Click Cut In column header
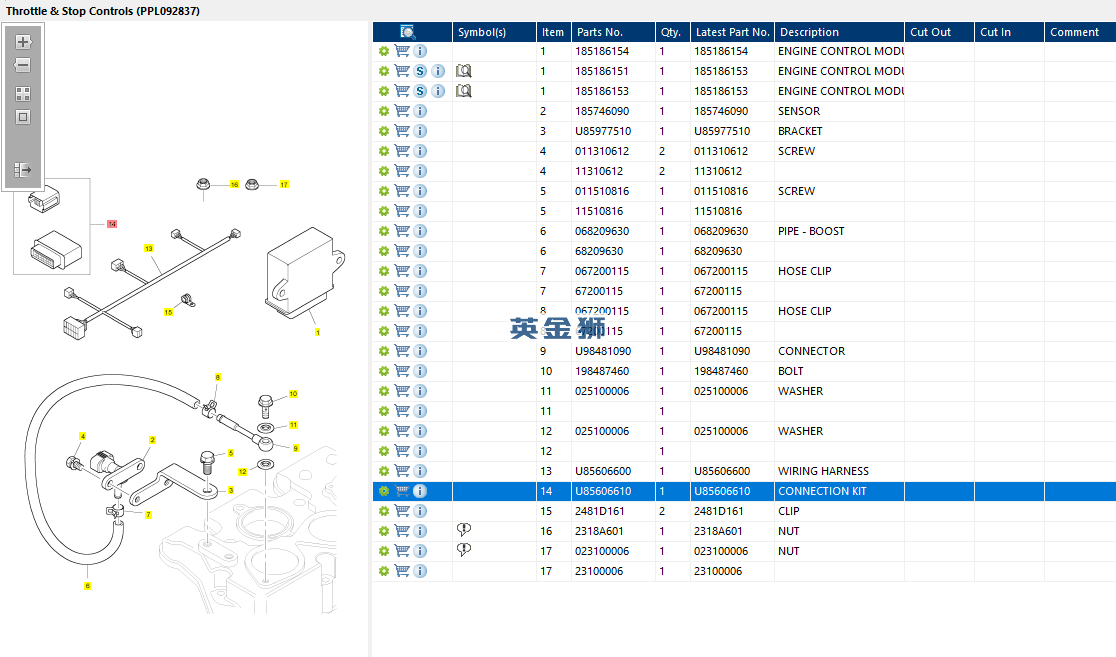1116x657 pixels. click(x=1009, y=32)
